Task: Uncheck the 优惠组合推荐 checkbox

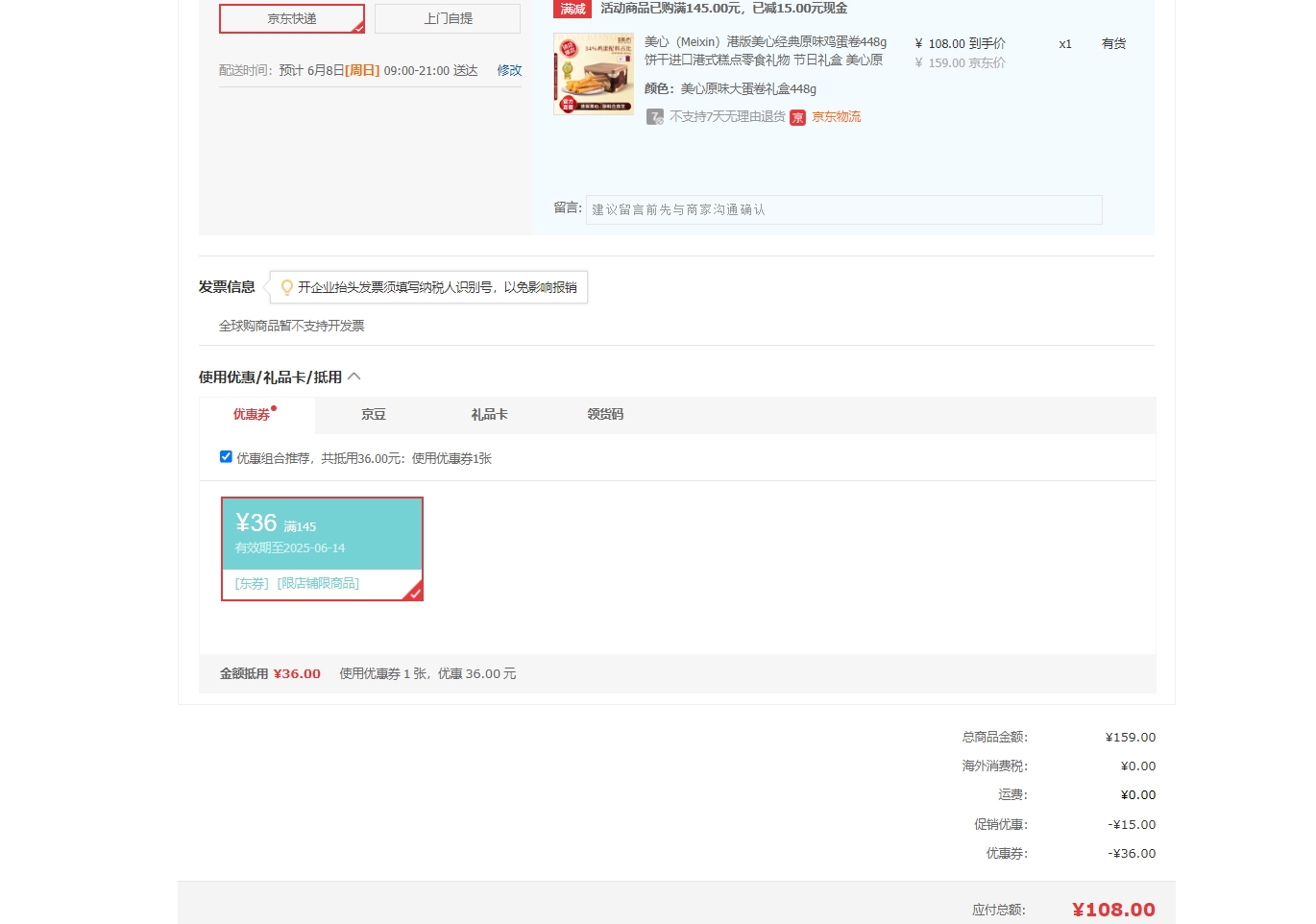Action: pos(226,457)
